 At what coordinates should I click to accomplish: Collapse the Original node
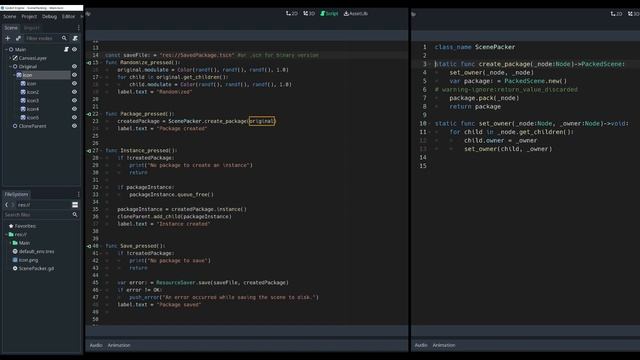[10, 66]
